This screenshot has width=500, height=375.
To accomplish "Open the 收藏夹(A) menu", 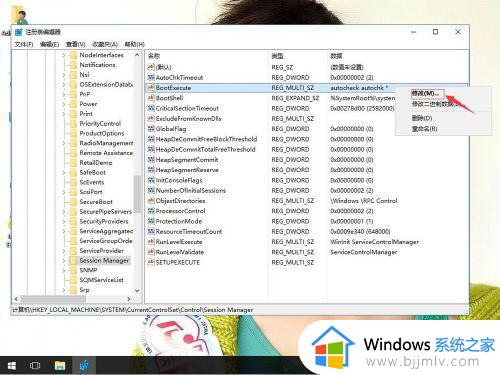I will 105,44.
